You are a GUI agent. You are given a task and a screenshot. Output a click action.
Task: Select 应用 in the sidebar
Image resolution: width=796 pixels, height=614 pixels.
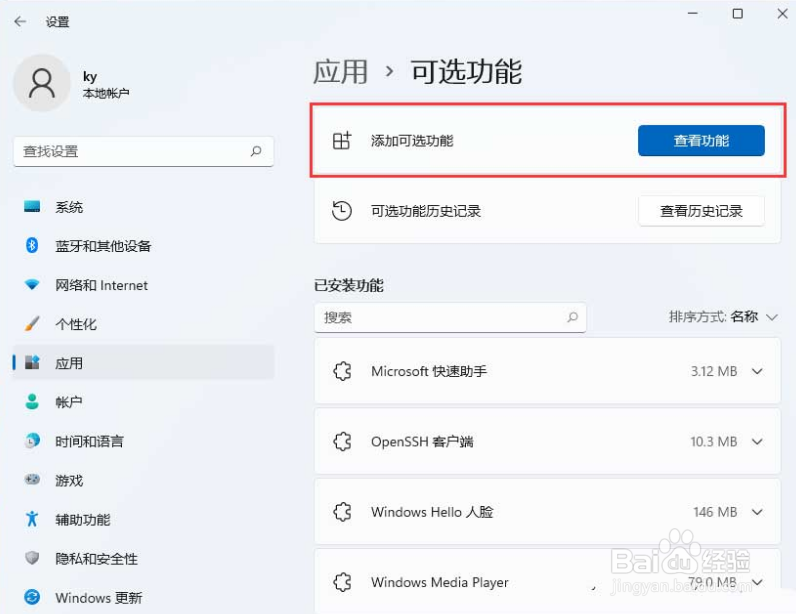coord(143,363)
